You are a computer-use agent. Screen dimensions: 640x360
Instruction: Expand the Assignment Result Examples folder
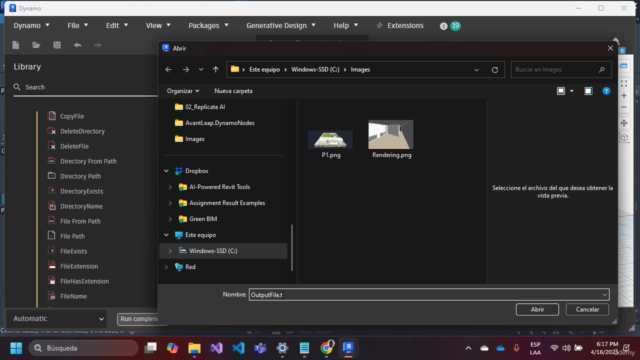pyautogui.click(x=170, y=203)
